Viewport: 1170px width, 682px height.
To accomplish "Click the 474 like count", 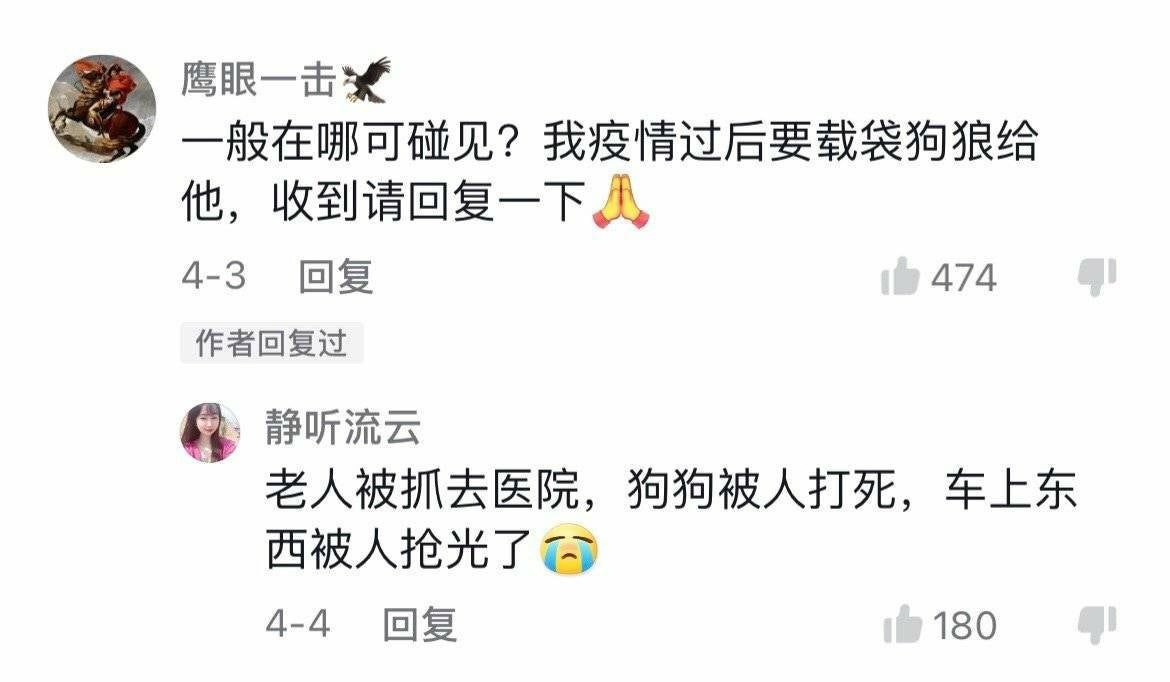I will [x=963, y=278].
